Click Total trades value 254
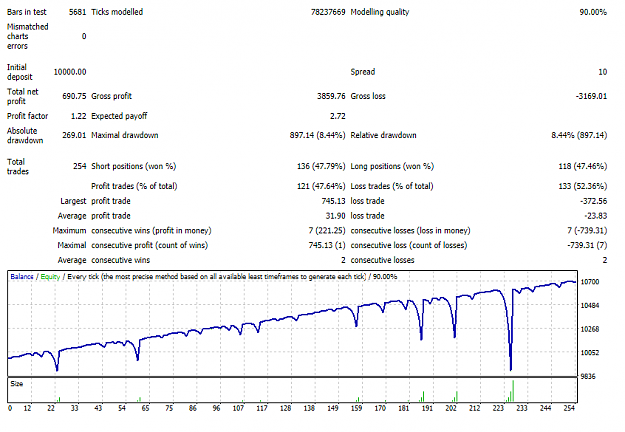The height and width of the screenshot is (432, 625). [x=80, y=166]
